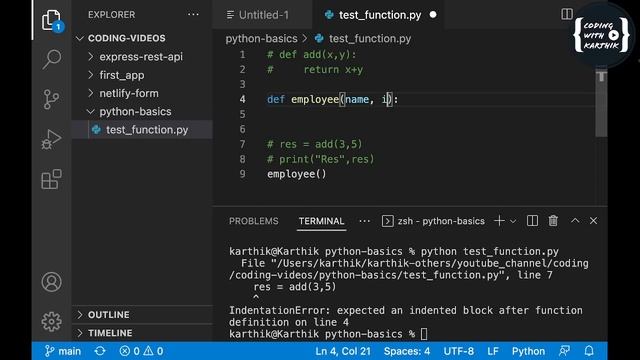Expand the first_app folder
This screenshot has height=360, width=640.
91,75
